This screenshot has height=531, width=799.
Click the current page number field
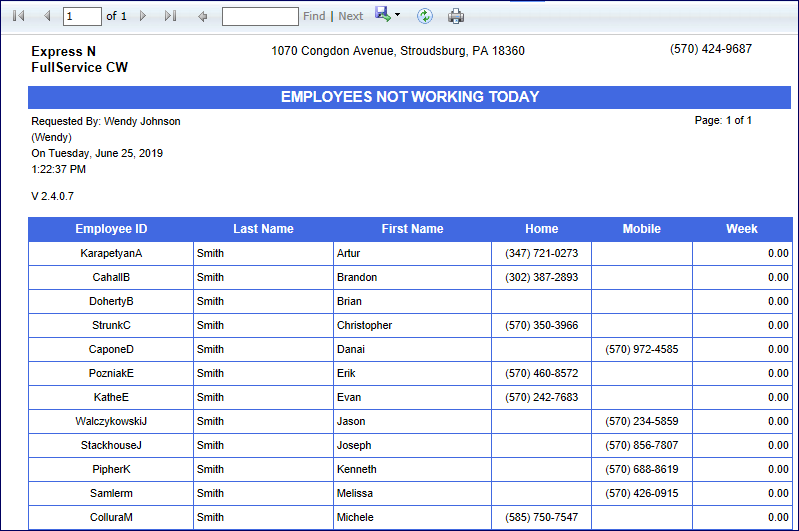pos(81,16)
